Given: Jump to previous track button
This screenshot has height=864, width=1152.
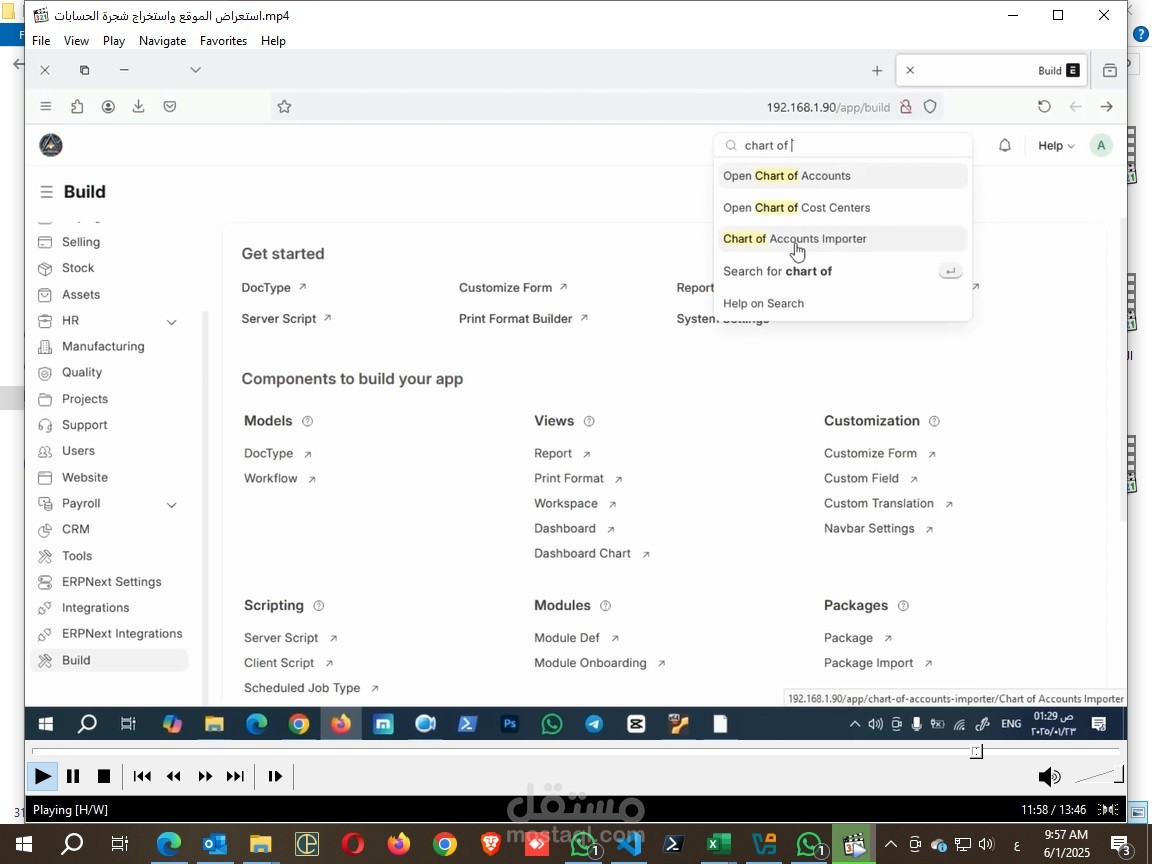Looking at the screenshot, I should 143,776.
